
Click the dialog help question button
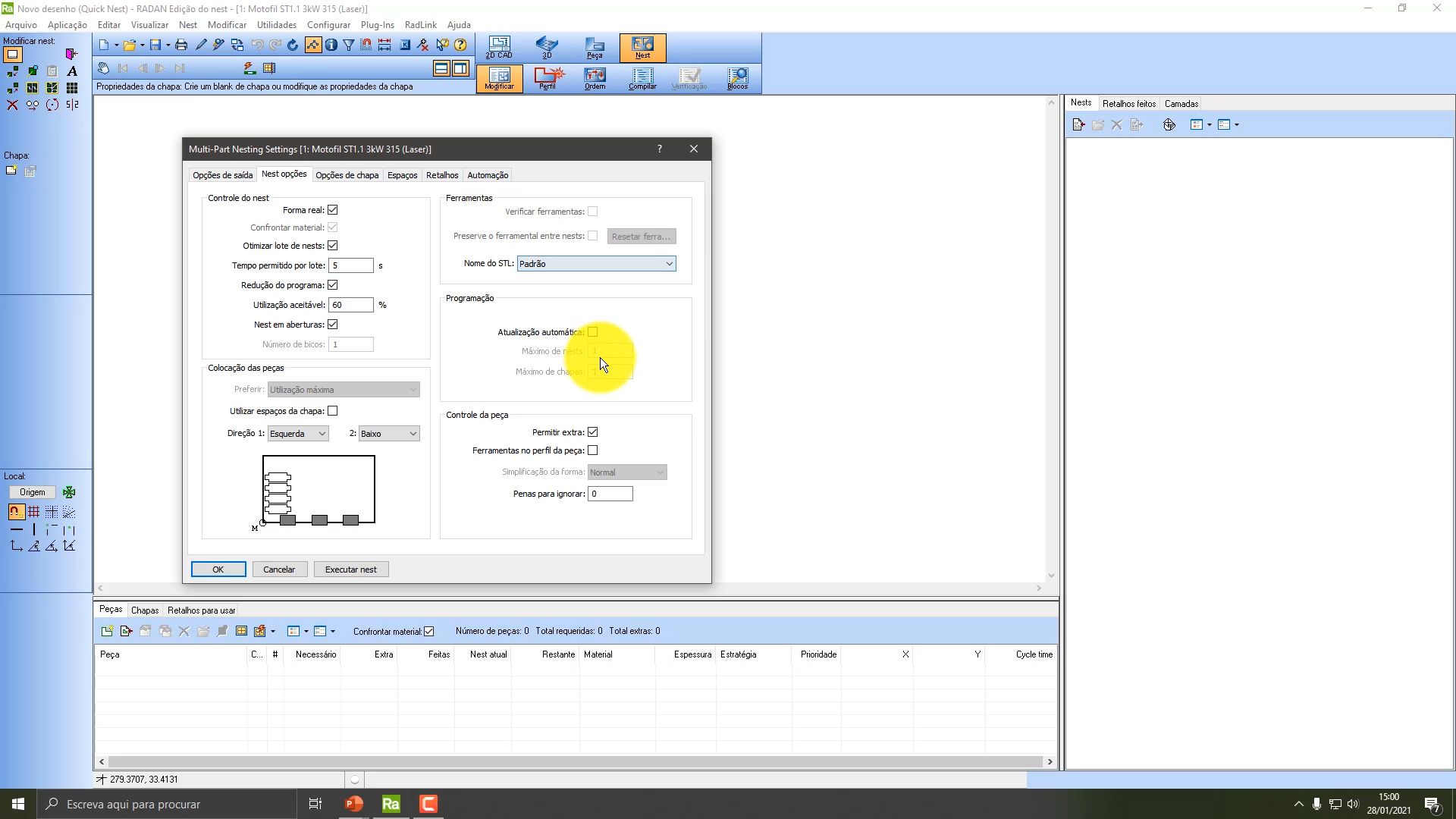[660, 149]
